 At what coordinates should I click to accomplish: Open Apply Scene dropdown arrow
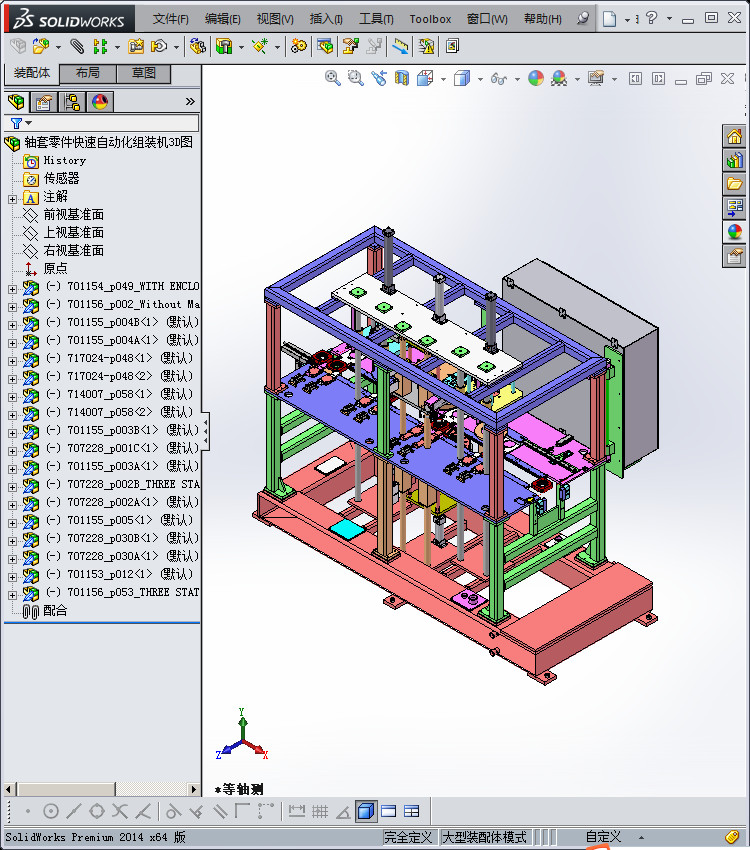tap(577, 79)
